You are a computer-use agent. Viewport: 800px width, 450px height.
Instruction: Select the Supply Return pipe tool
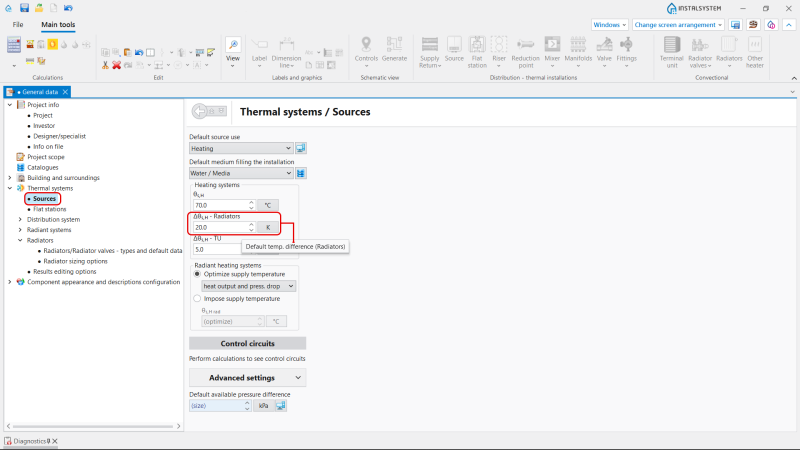click(430, 52)
